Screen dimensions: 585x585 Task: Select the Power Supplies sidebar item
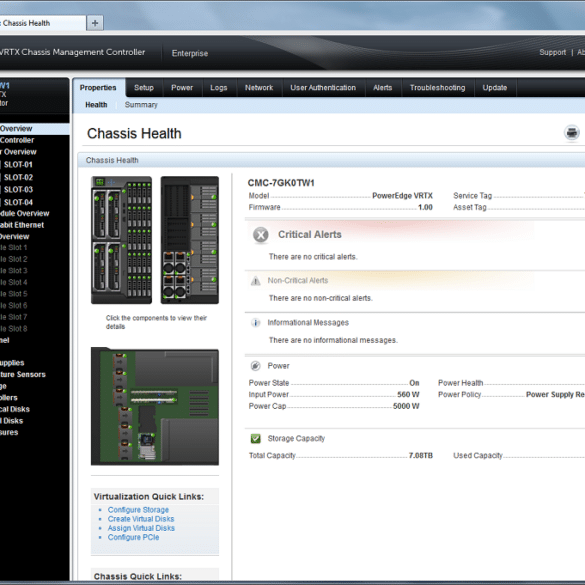[12, 363]
